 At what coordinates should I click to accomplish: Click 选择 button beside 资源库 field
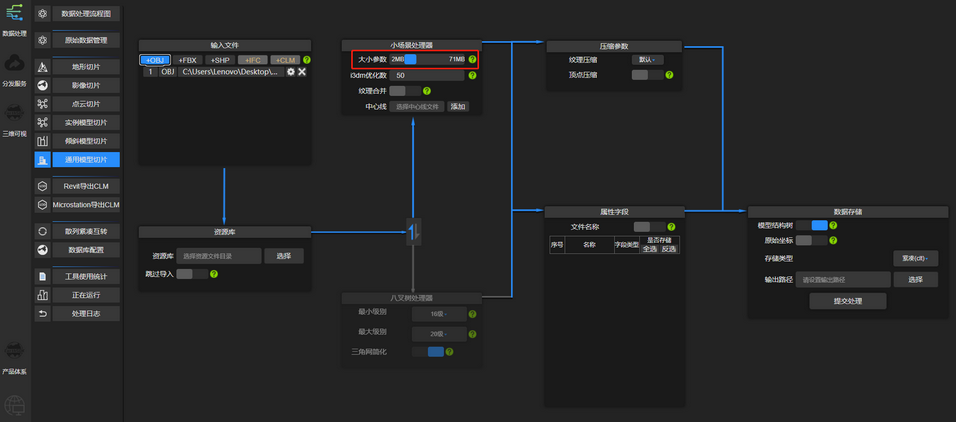pyautogui.click(x=284, y=256)
